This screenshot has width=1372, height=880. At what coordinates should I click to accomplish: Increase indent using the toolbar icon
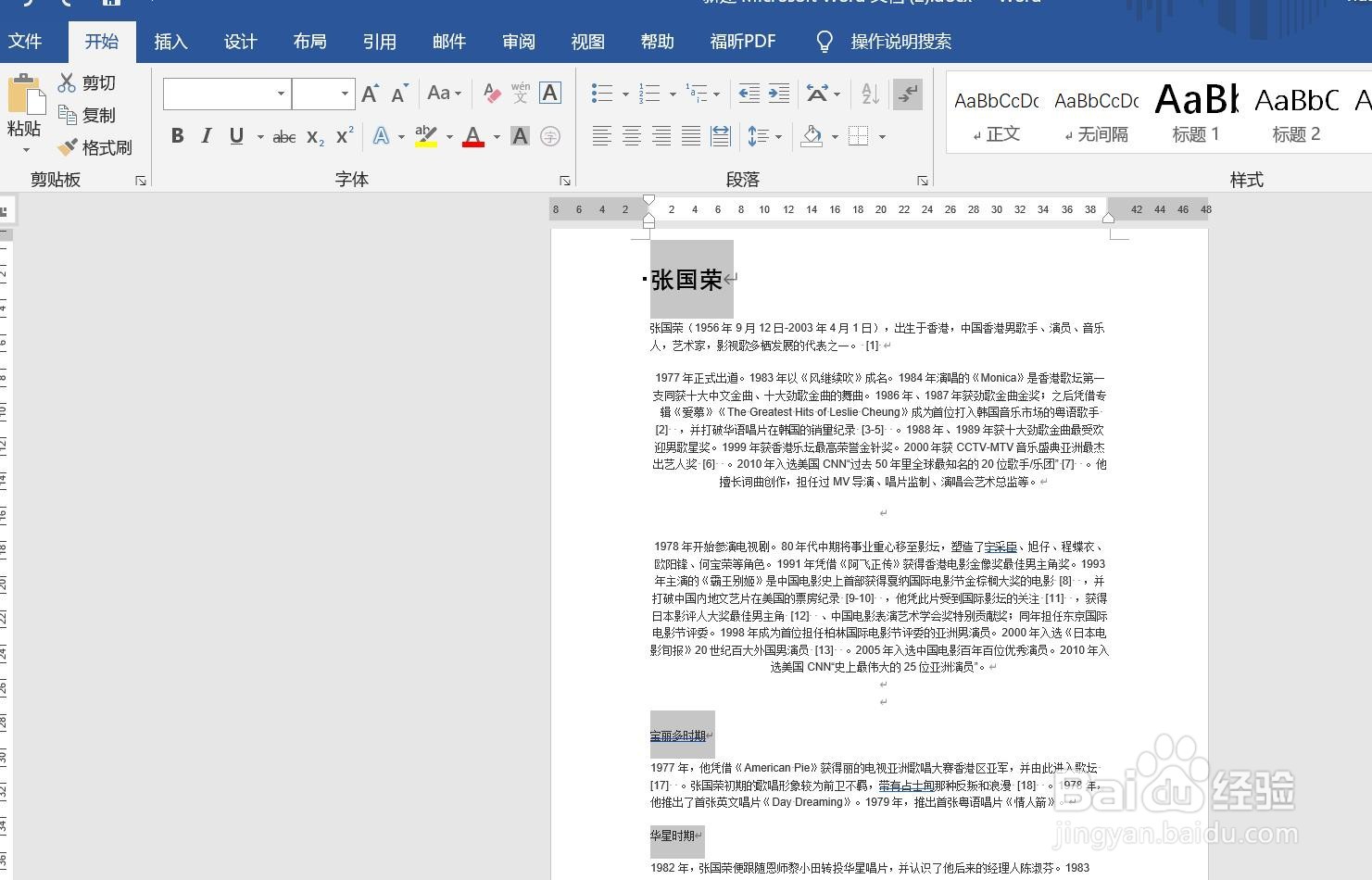(778, 94)
